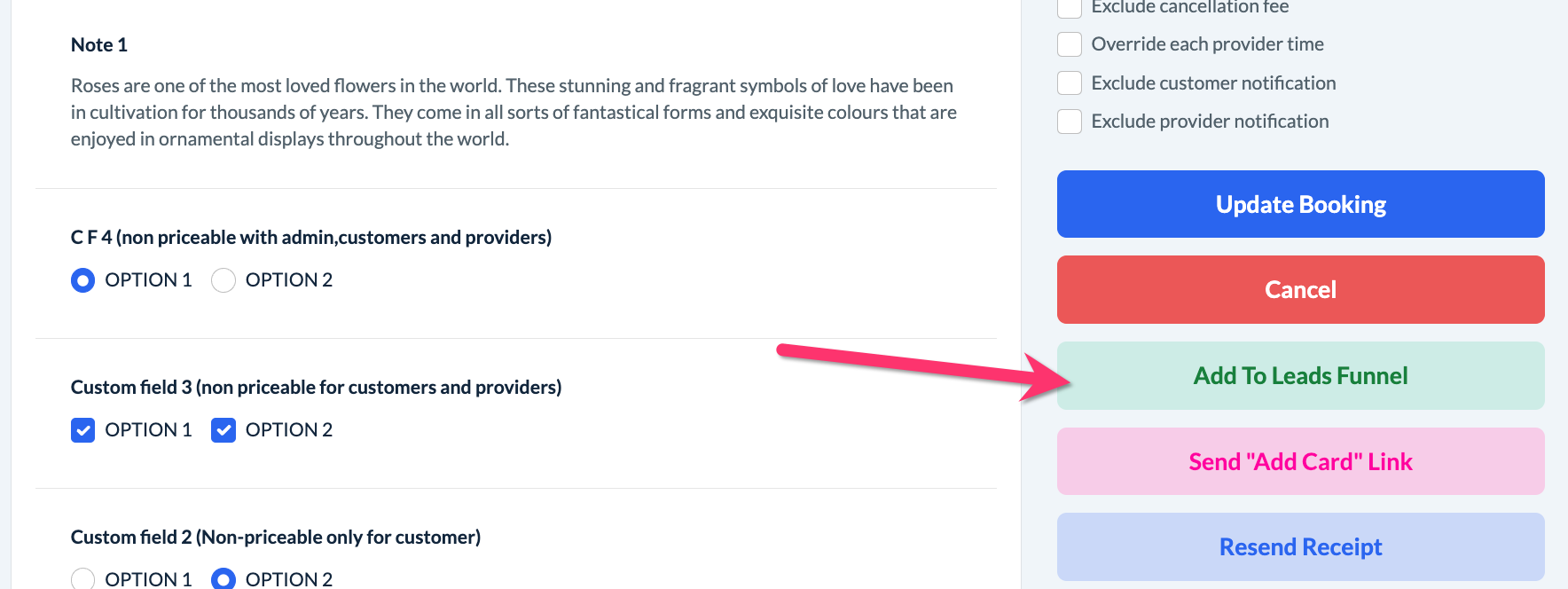Enable Override each provider time

coord(1070,44)
